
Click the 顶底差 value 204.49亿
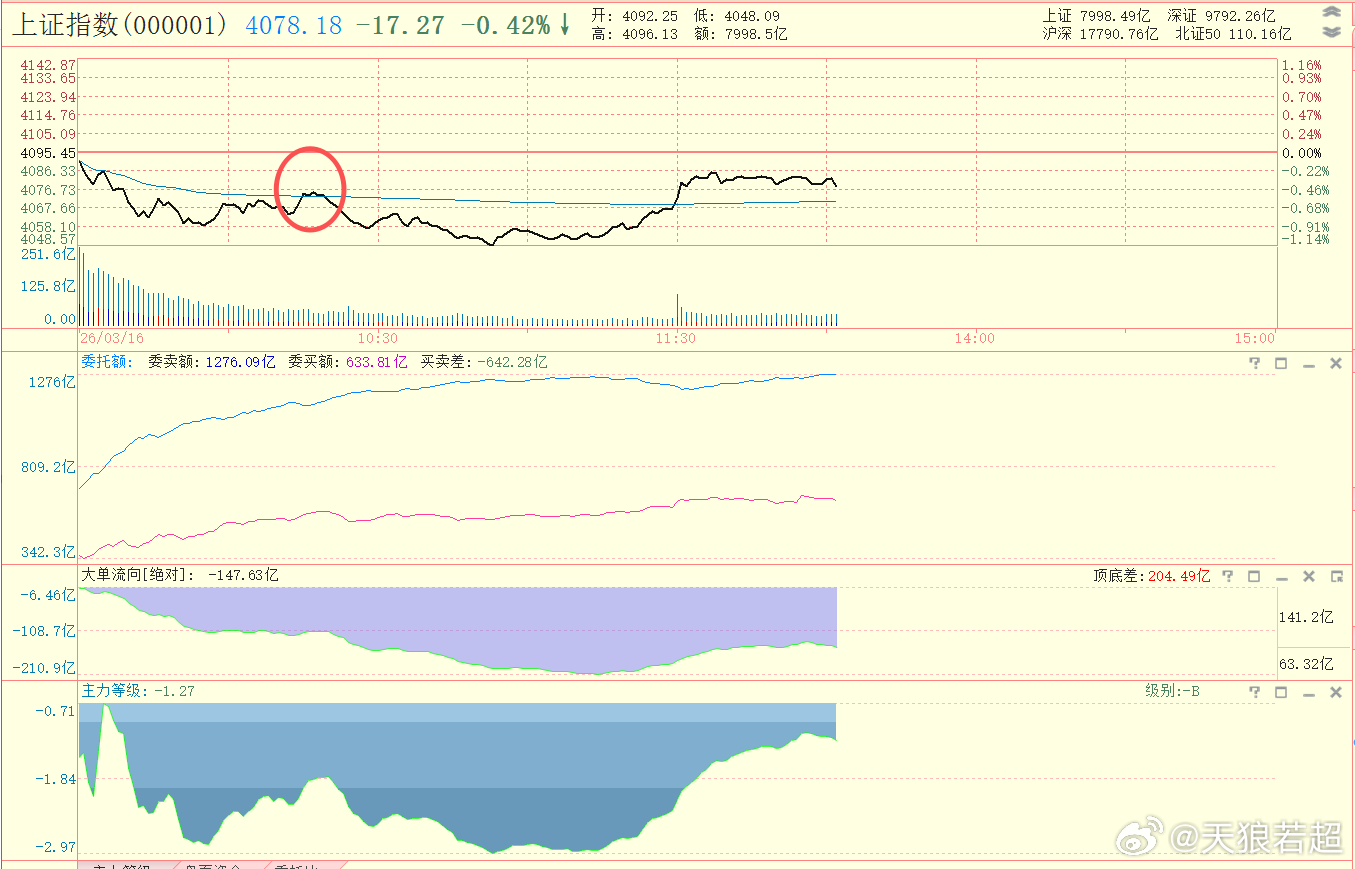point(1179,576)
